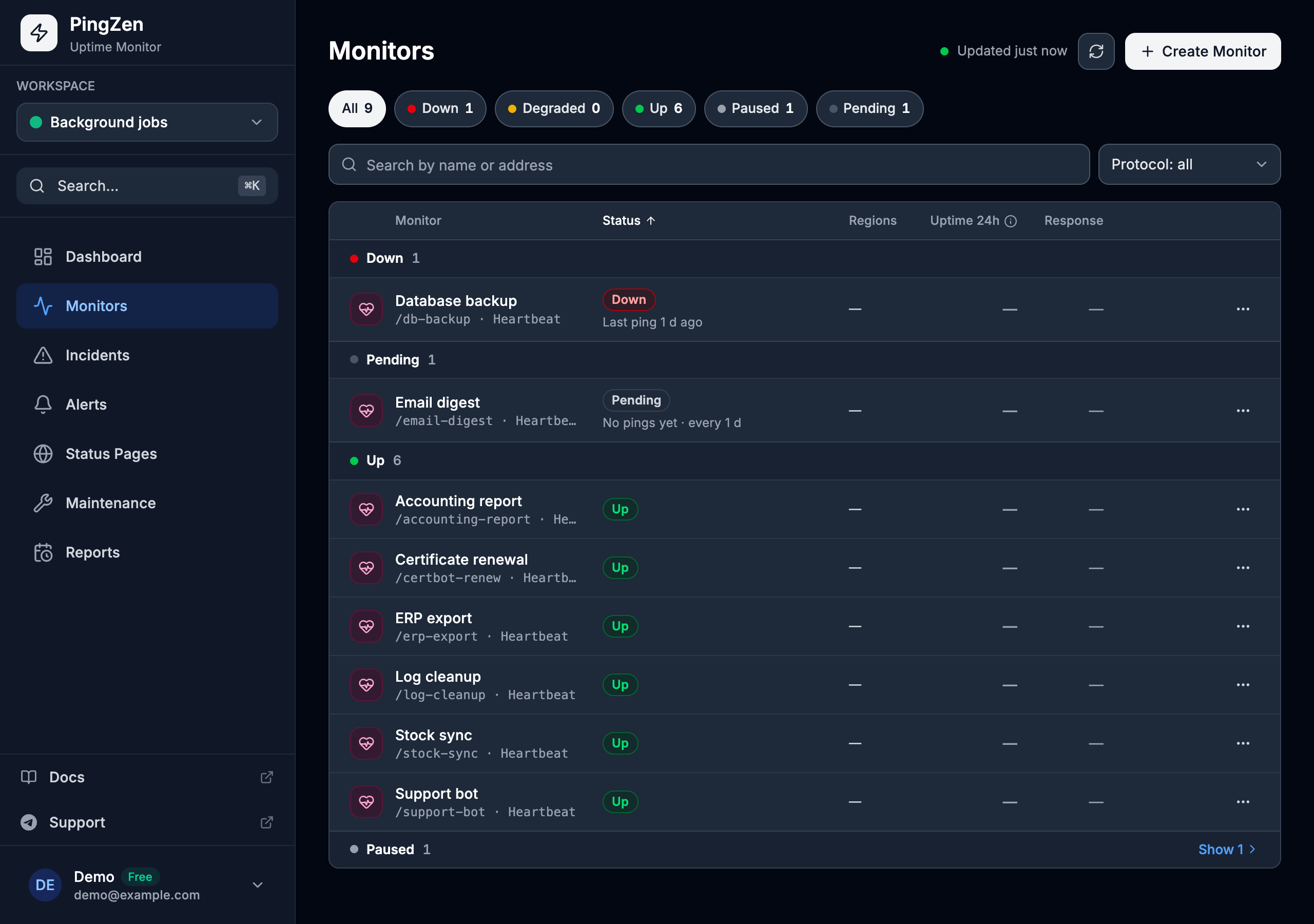This screenshot has height=924, width=1314.
Task: Filter by the Degraded 0 tab
Action: (553, 108)
